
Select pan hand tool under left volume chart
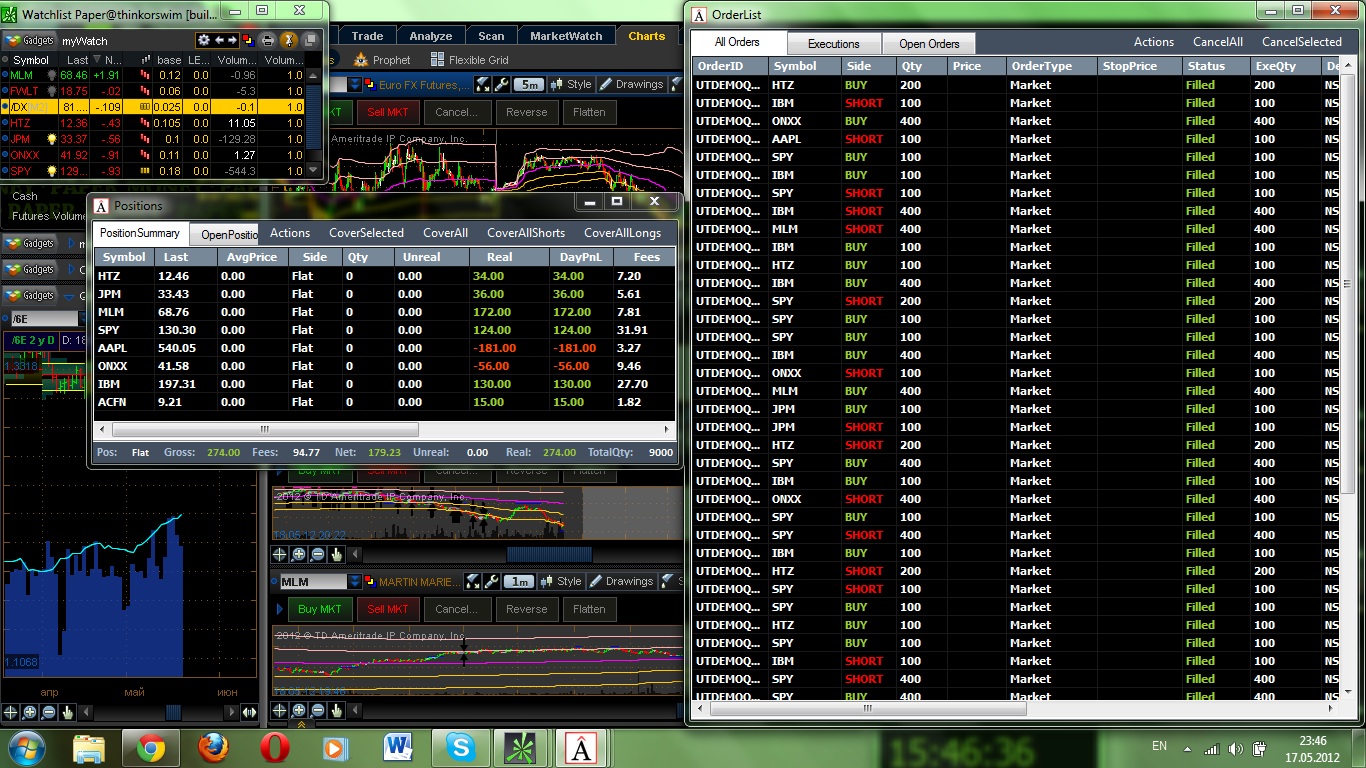(67, 712)
